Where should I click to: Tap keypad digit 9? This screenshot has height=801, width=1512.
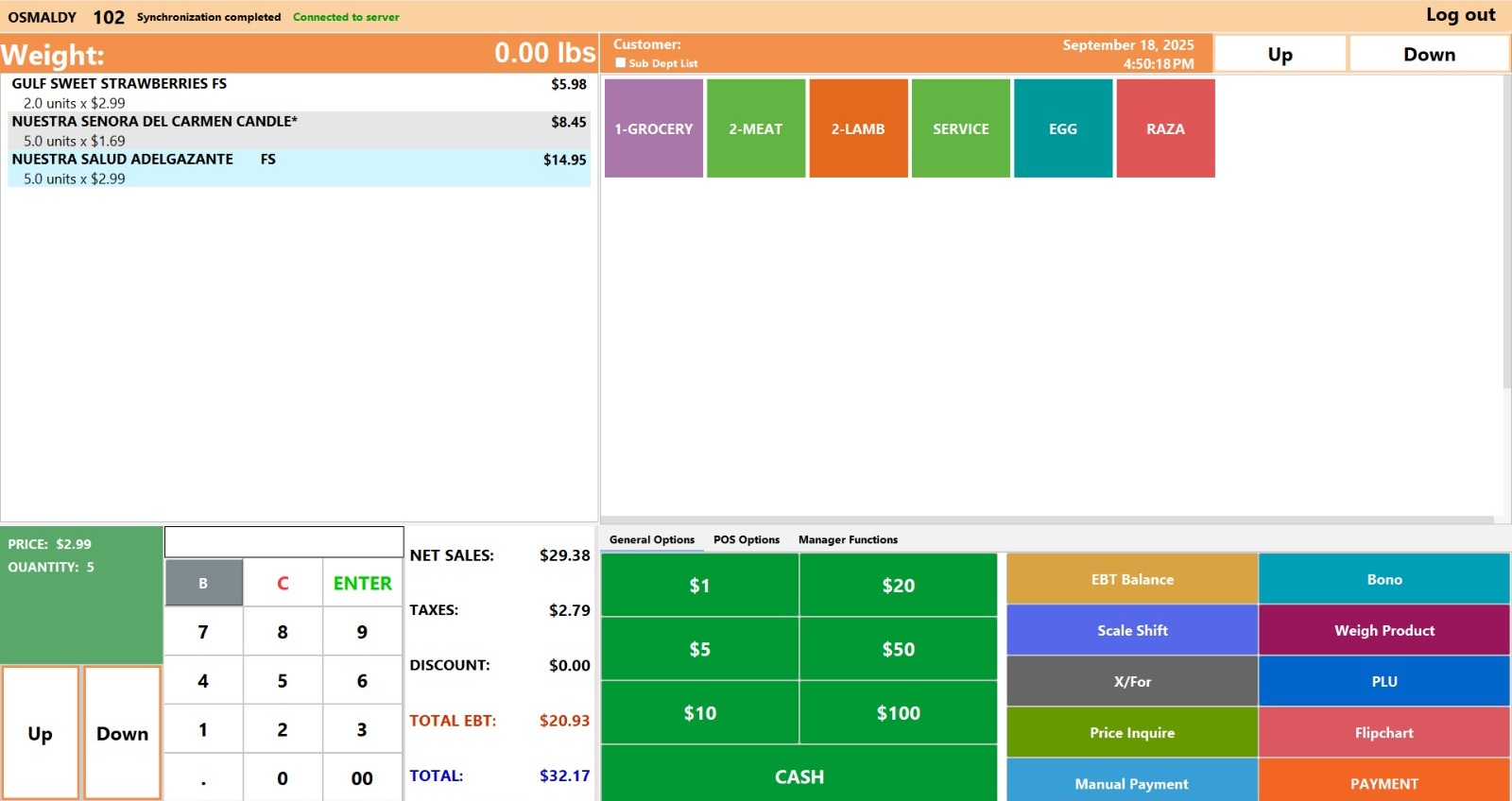tap(363, 632)
